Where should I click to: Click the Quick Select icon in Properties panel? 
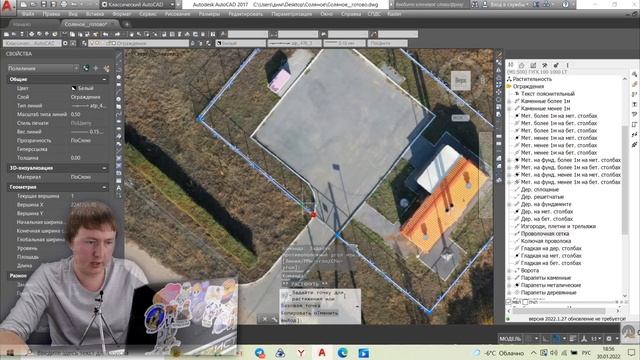[x=106, y=68]
